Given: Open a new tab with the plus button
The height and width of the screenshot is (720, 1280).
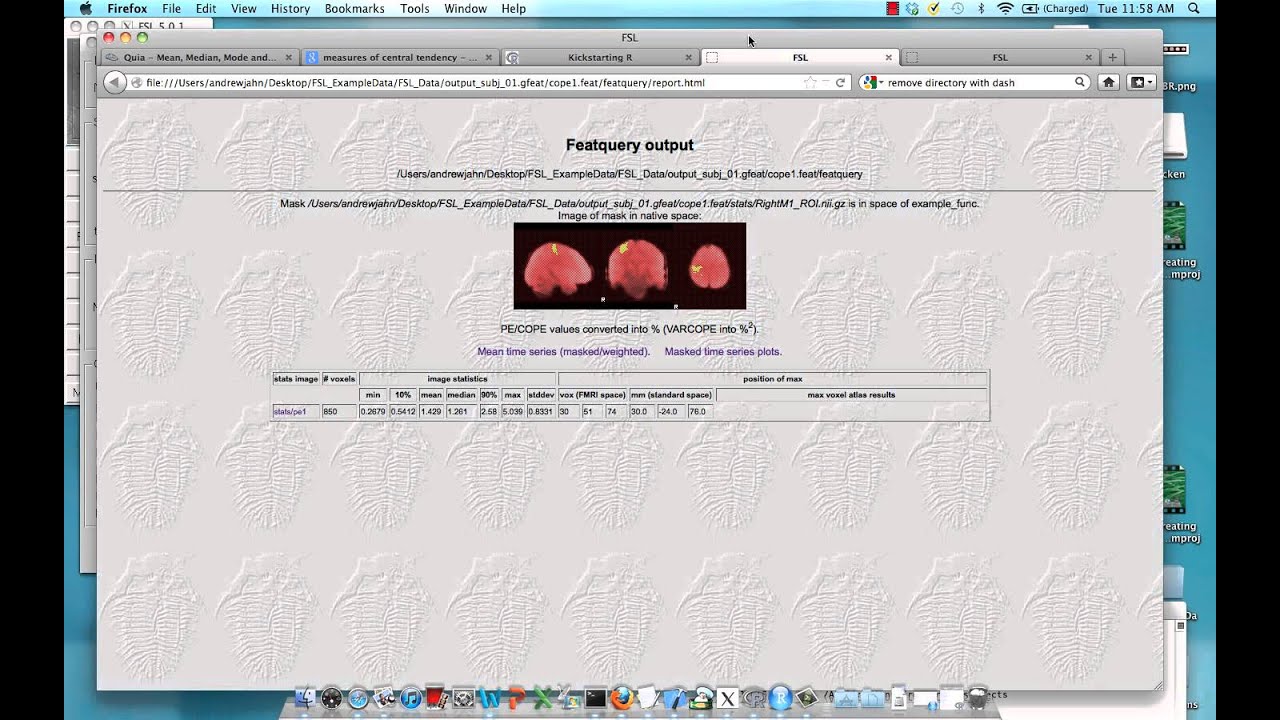Looking at the screenshot, I should click(x=1112, y=57).
